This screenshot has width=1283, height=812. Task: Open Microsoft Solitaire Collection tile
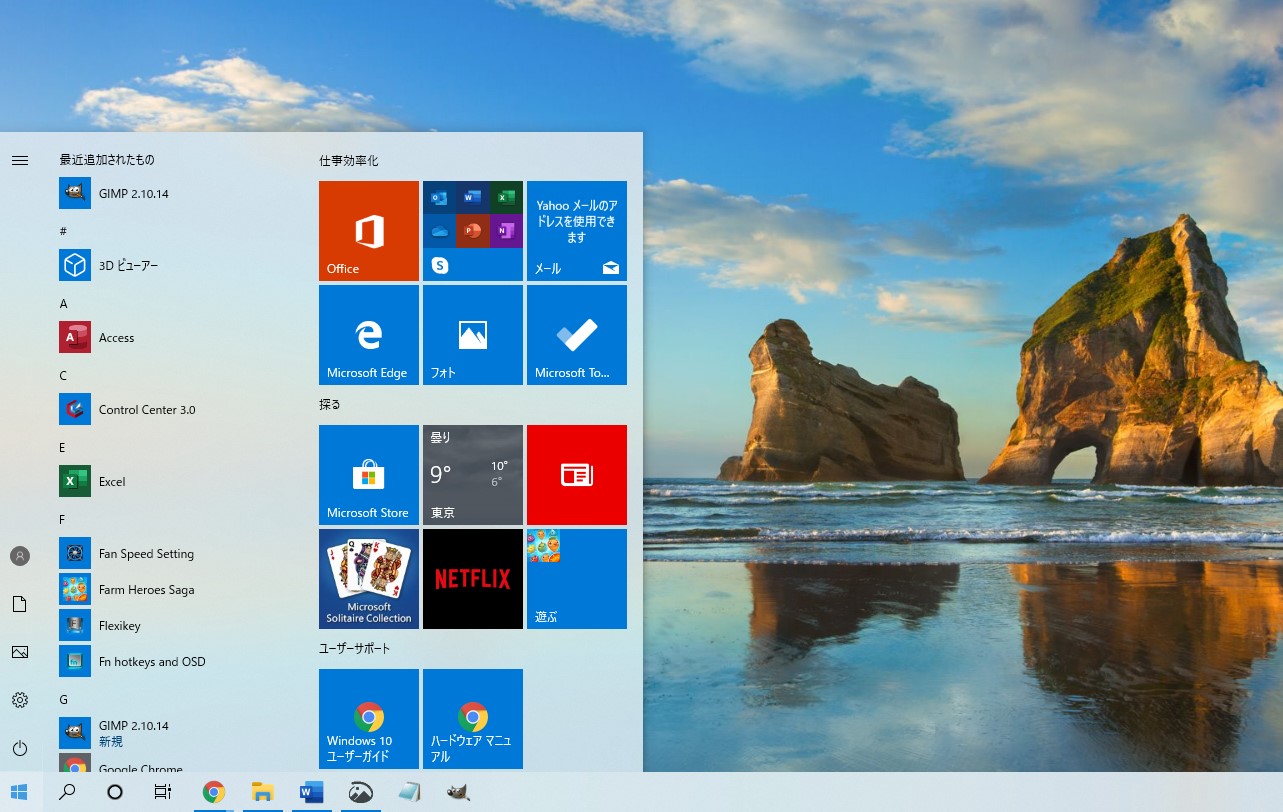pyautogui.click(x=369, y=579)
